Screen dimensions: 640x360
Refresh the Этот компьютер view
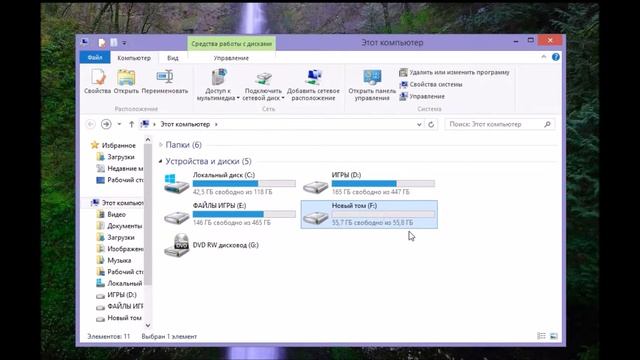[431, 124]
